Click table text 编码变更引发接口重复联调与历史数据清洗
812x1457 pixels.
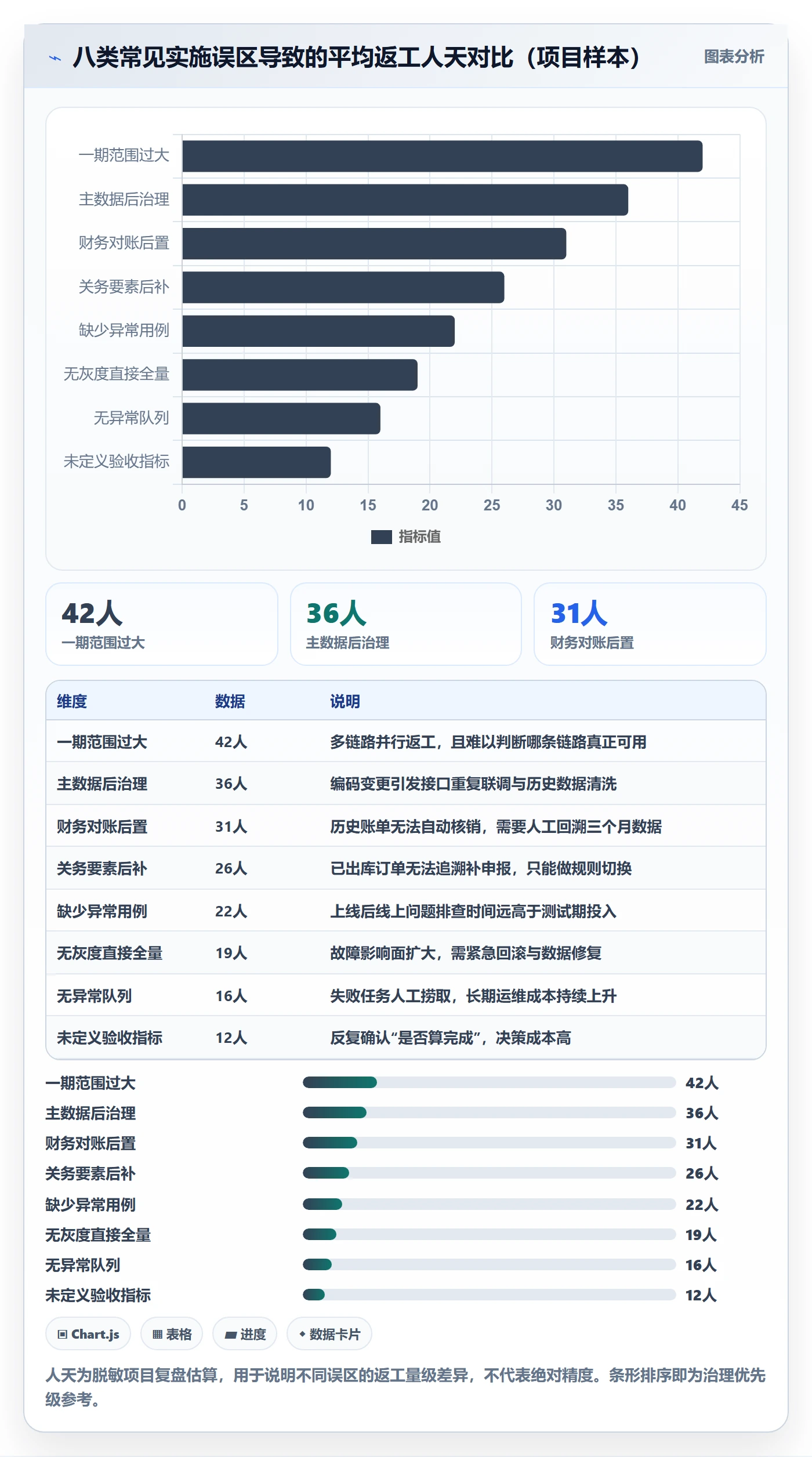pos(473,784)
